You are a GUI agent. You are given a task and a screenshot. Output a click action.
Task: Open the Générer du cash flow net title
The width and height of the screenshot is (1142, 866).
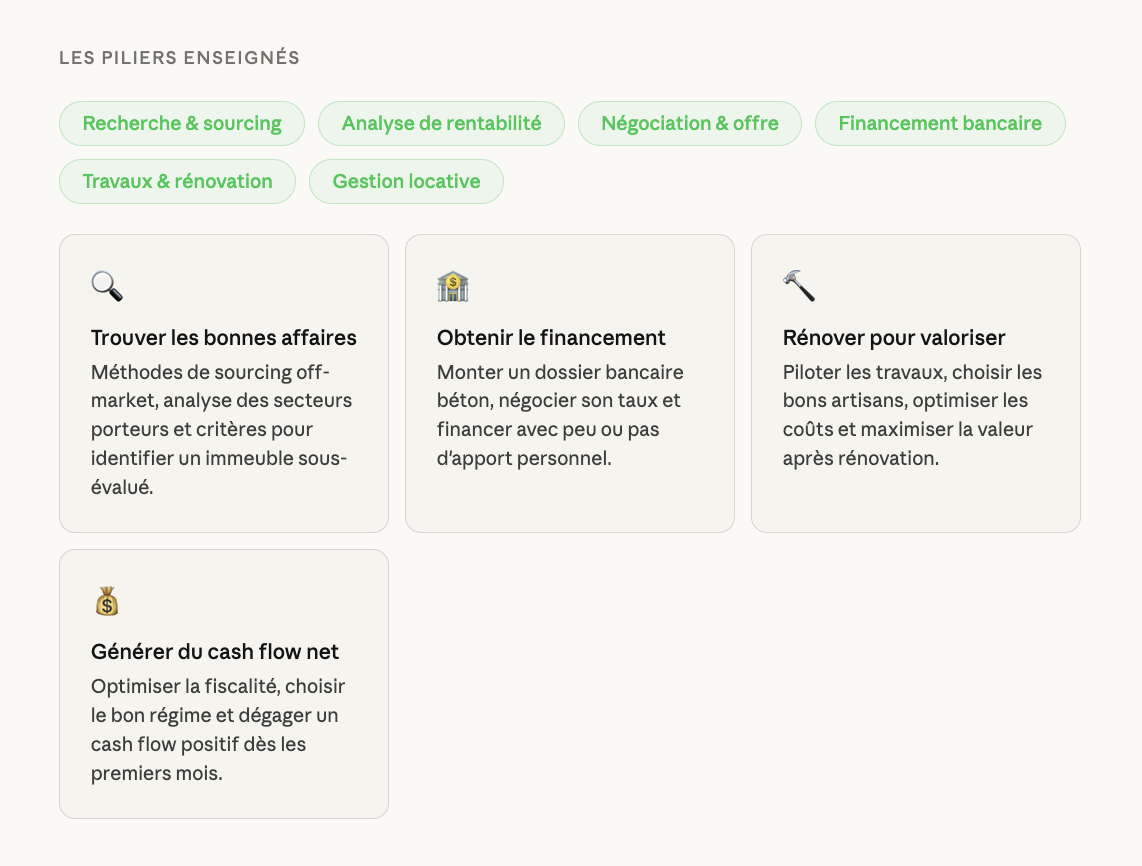coord(215,652)
